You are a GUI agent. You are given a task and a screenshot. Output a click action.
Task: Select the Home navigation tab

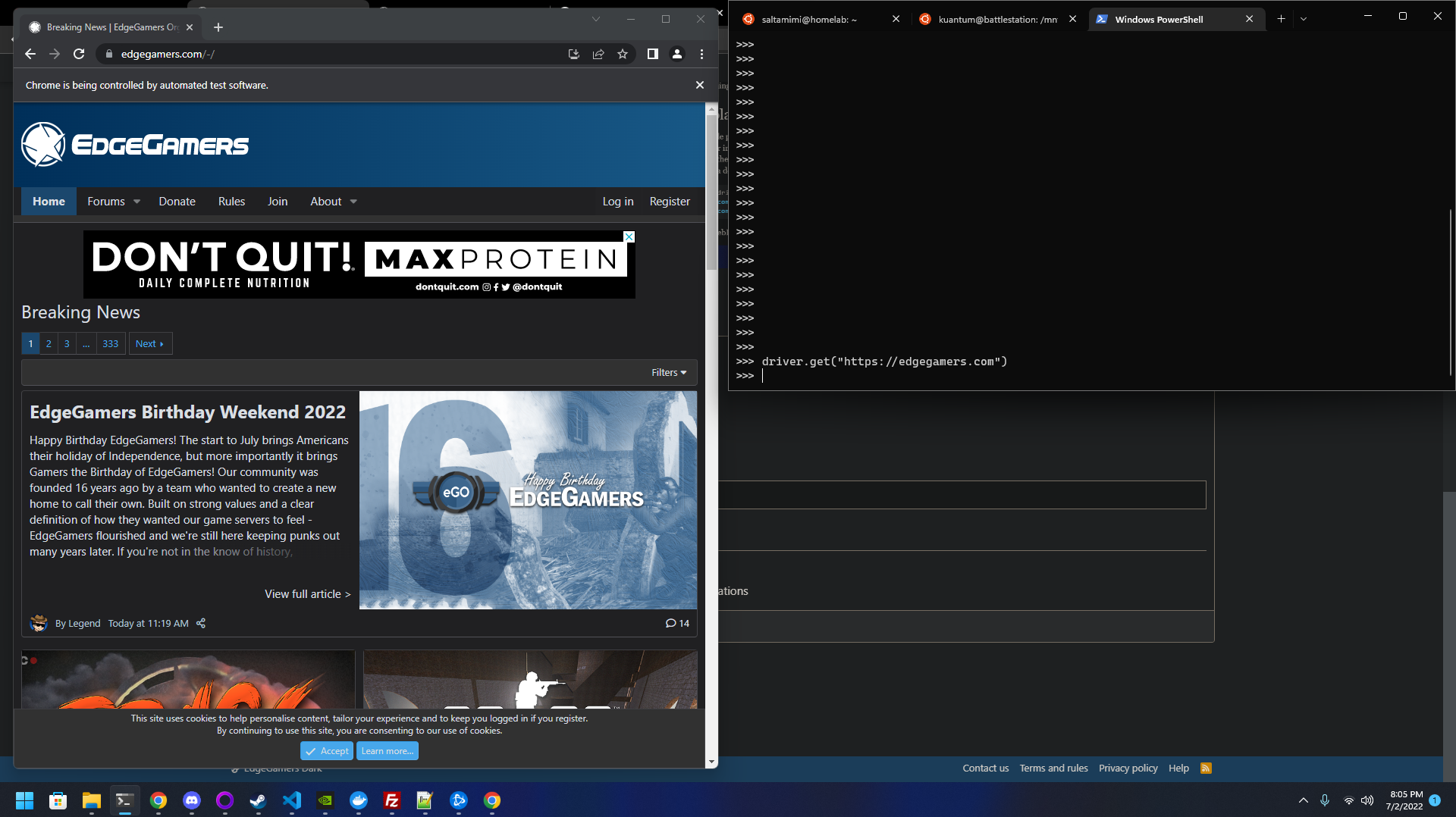(x=49, y=202)
